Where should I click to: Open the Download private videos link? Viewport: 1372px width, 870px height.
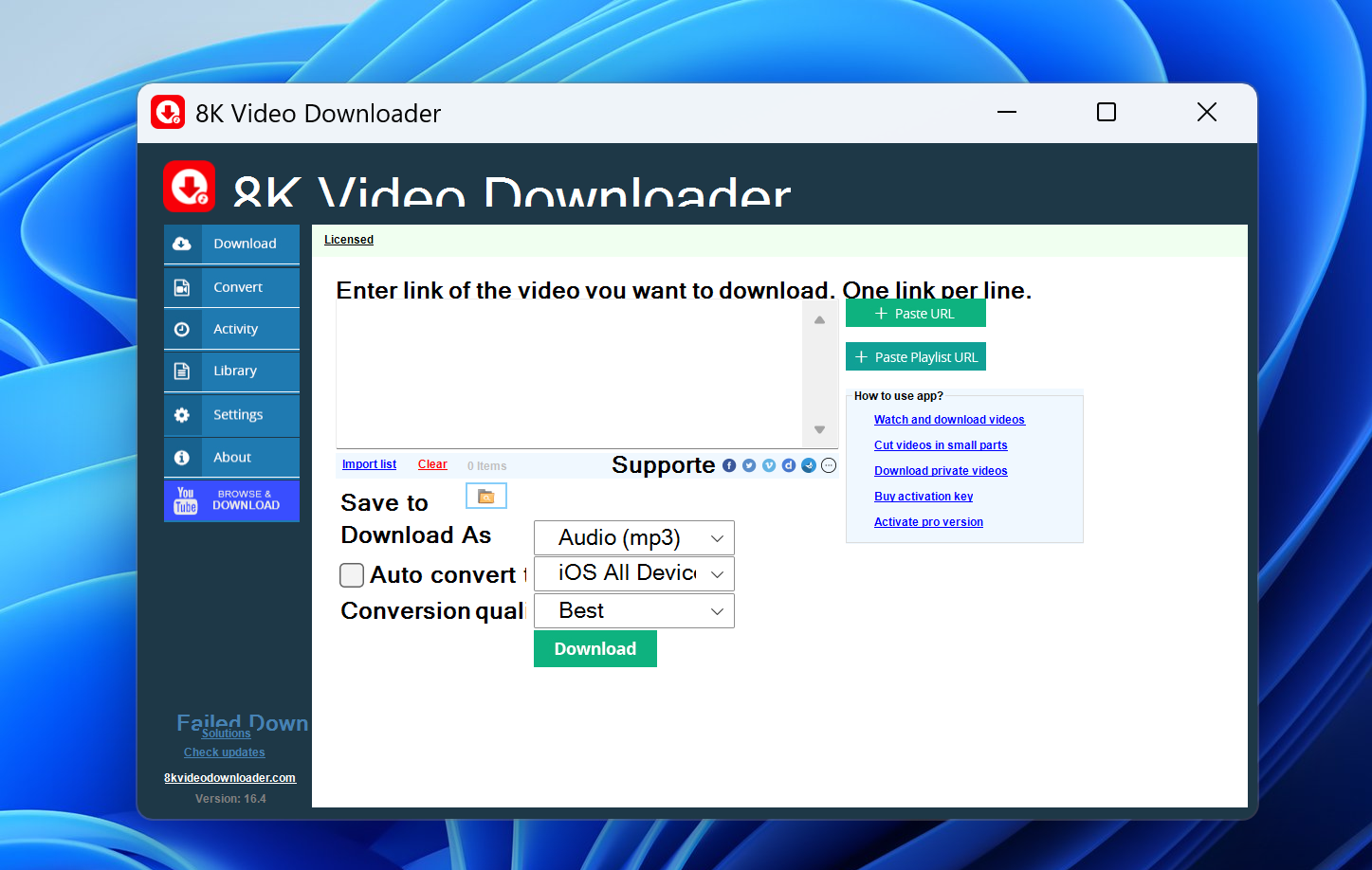tap(941, 471)
